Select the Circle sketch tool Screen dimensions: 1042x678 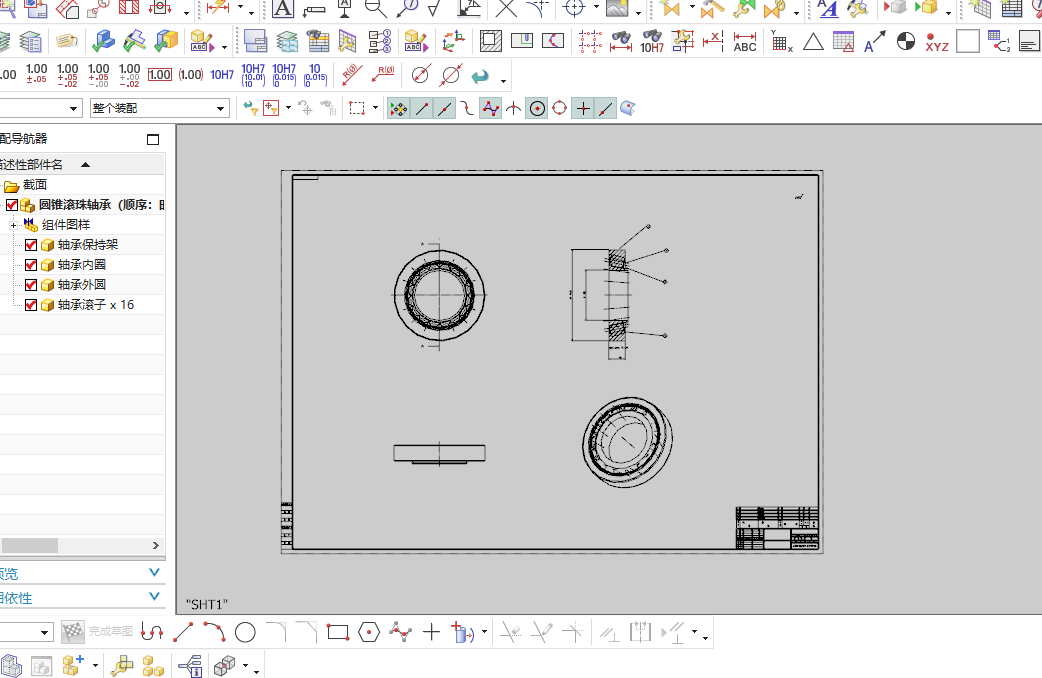pos(245,632)
